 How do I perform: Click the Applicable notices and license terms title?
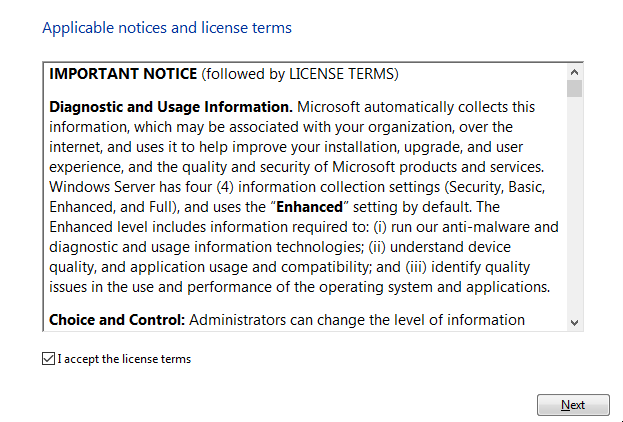pyautogui.click(x=167, y=28)
